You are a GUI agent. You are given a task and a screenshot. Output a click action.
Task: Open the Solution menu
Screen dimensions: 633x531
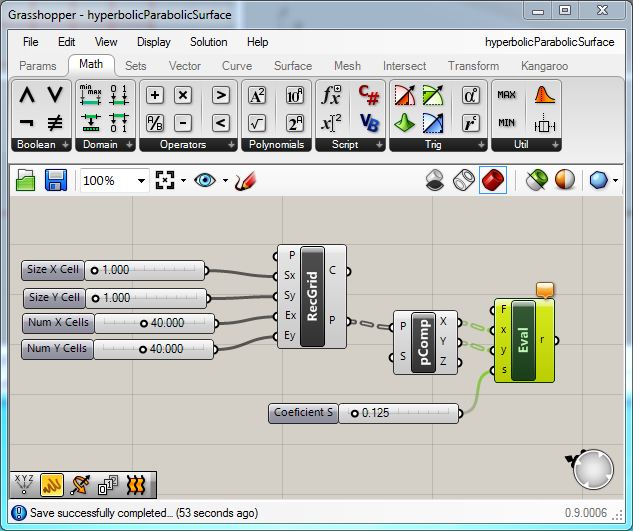[209, 42]
